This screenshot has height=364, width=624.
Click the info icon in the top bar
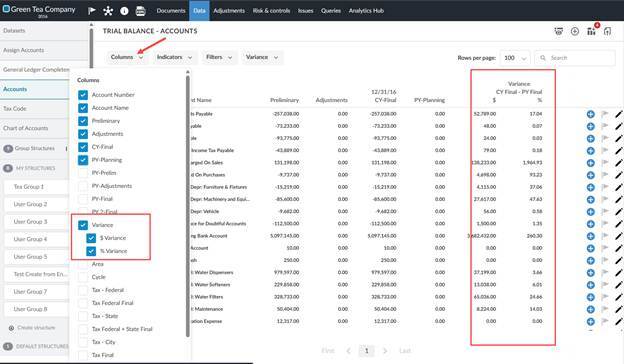point(124,11)
